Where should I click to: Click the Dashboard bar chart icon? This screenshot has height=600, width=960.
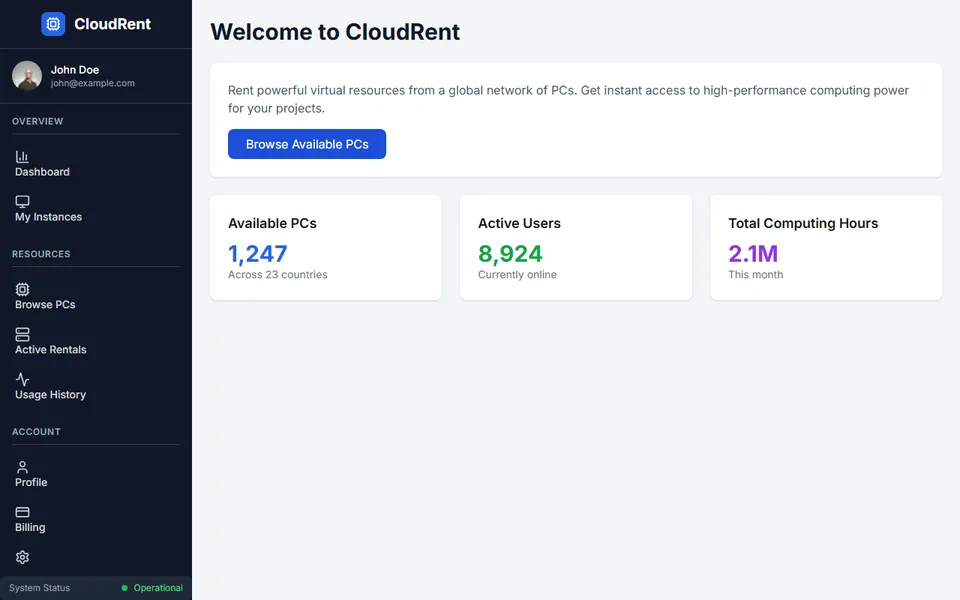click(22, 157)
